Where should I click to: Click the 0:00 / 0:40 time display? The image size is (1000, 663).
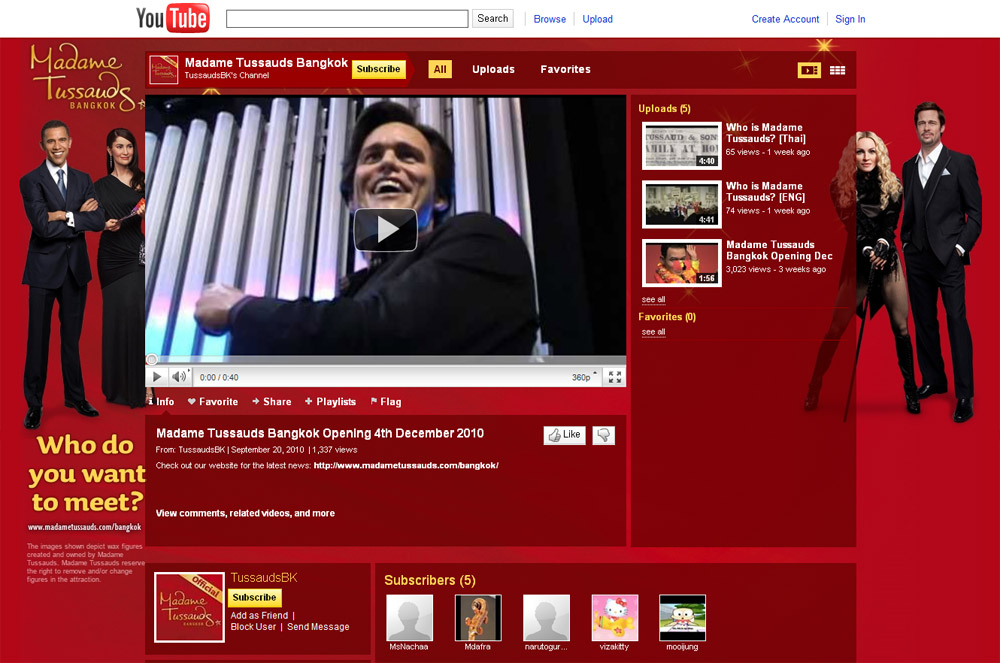pos(219,377)
